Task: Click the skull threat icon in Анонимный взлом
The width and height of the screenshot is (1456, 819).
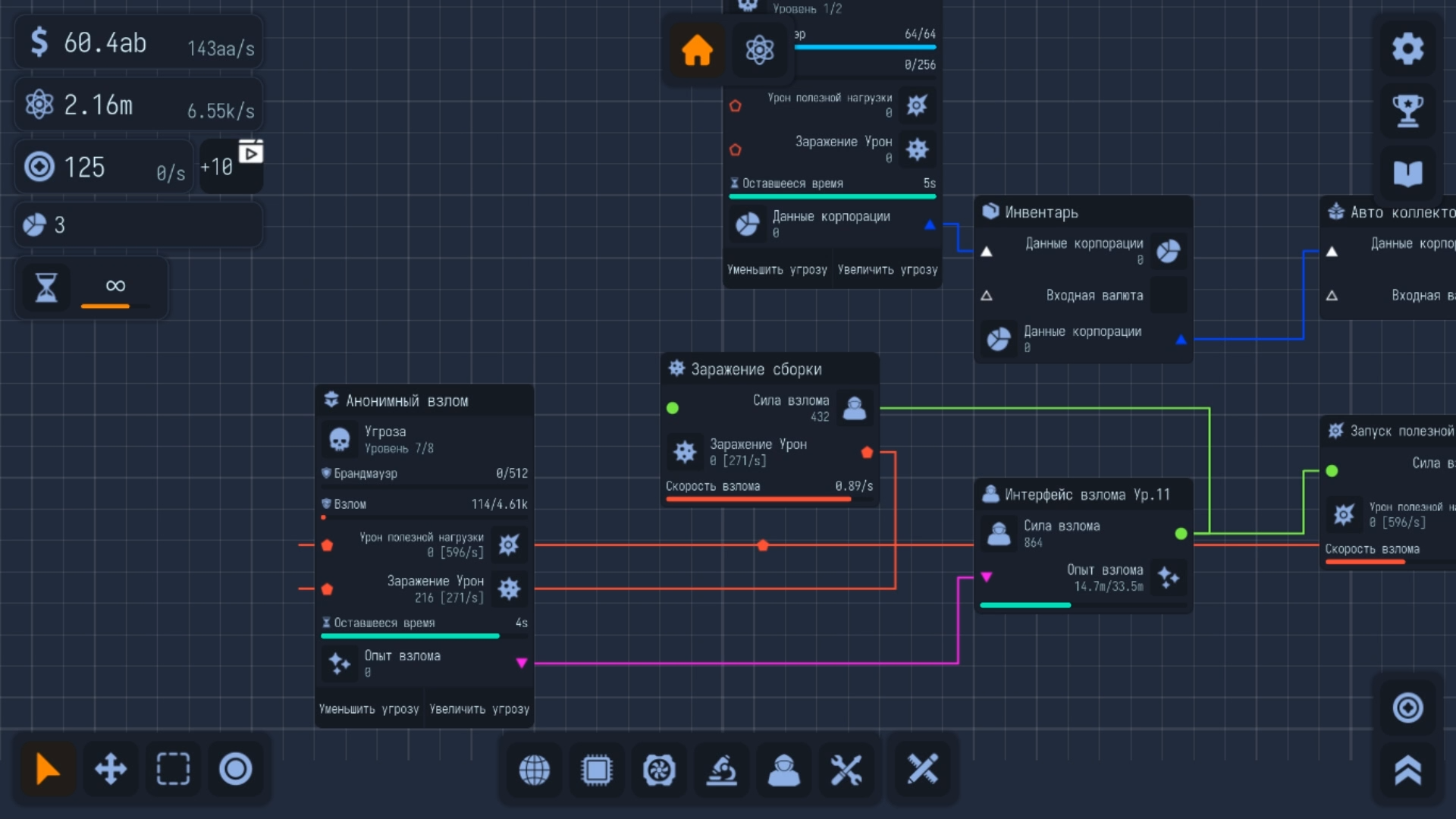Action: [x=339, y=439]
